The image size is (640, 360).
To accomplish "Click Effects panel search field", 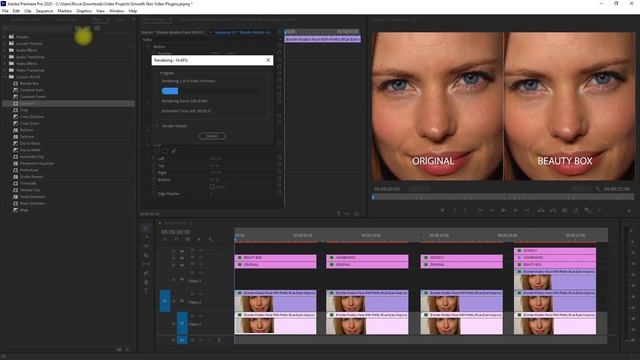I will [39, 28].
